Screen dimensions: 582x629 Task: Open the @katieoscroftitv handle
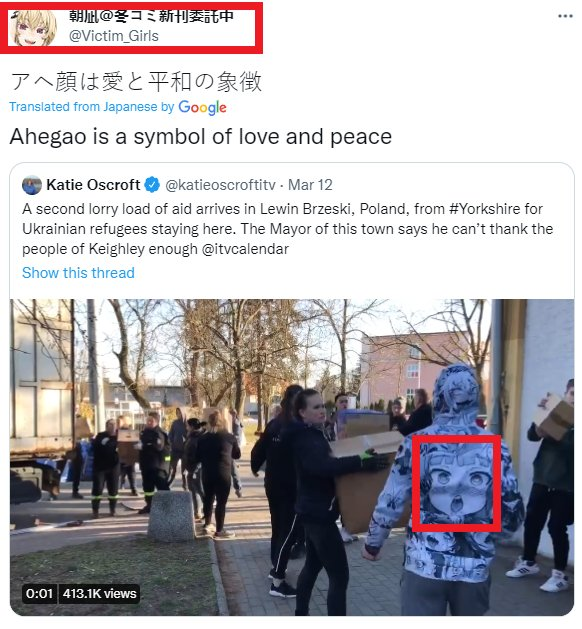tap(220, 185)
